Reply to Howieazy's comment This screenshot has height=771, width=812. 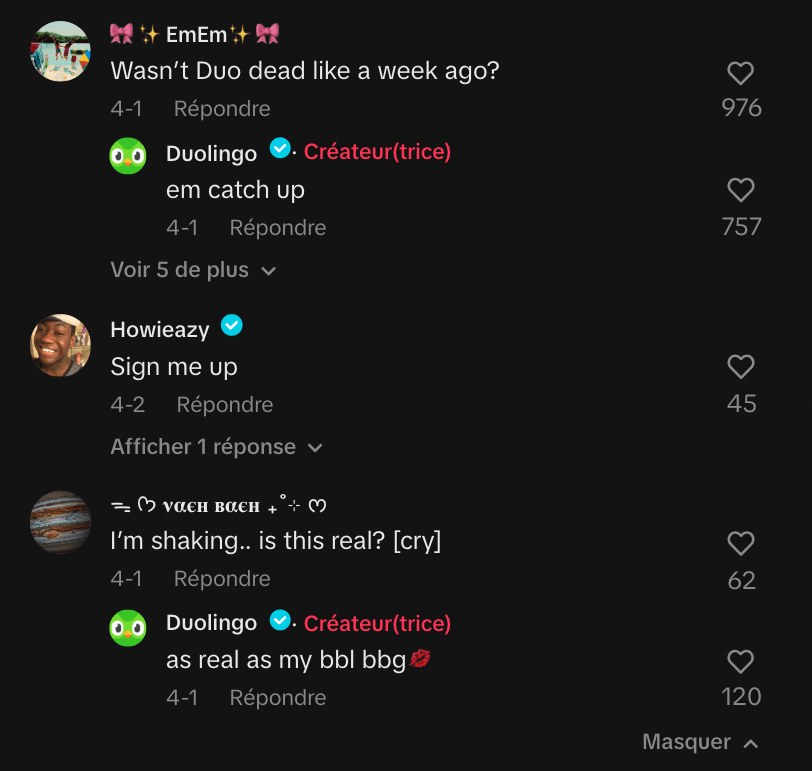pos(225,405)
